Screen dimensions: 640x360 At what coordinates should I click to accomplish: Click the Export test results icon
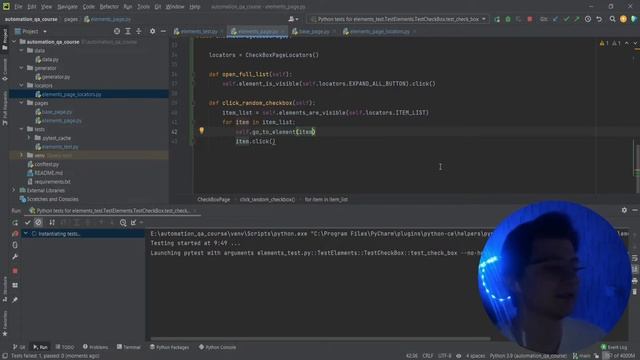pyautogui.click(x=133, y=222)
